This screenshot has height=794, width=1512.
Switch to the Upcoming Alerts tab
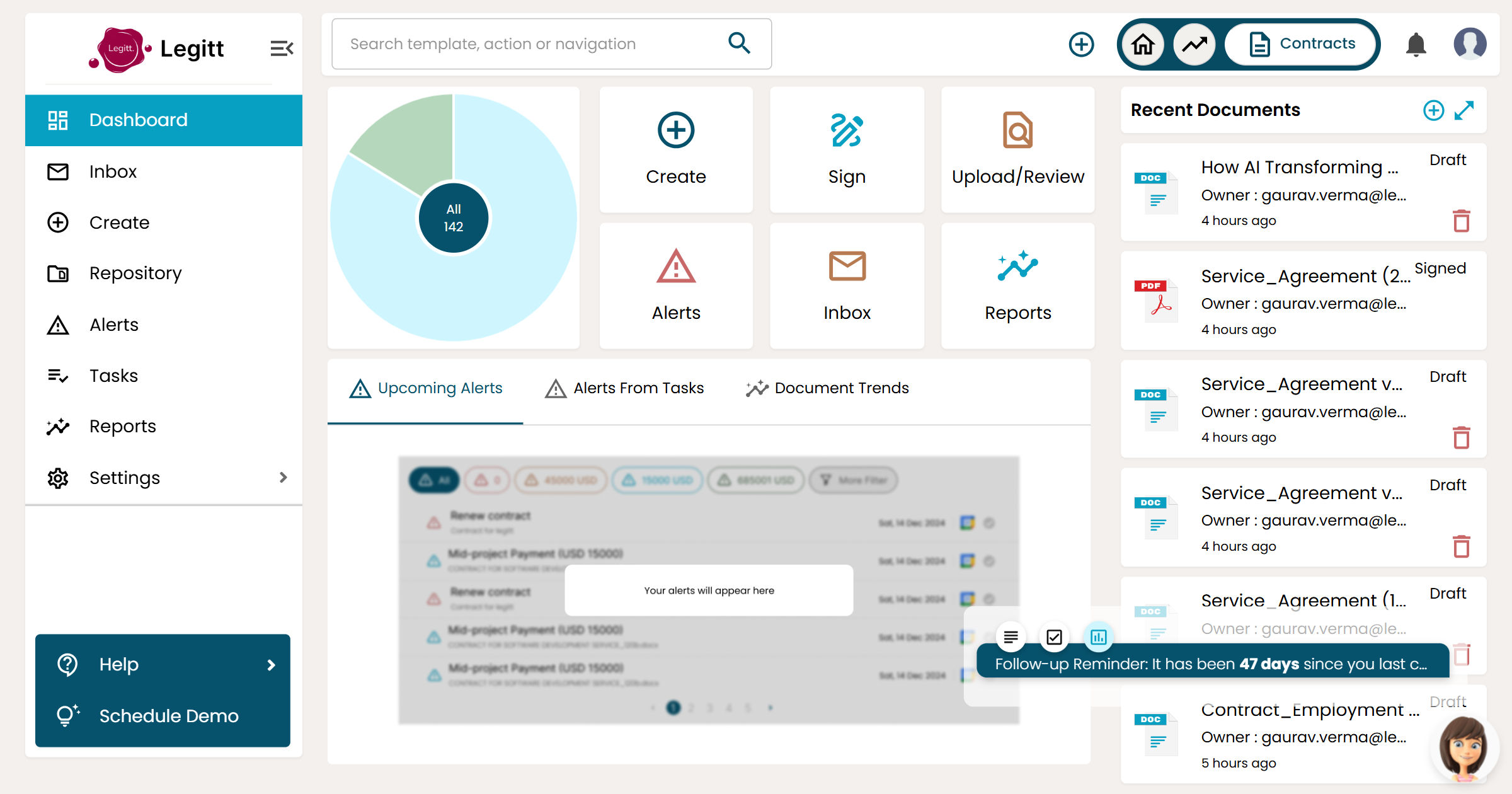pyautogui.click(x=426, y=389)
